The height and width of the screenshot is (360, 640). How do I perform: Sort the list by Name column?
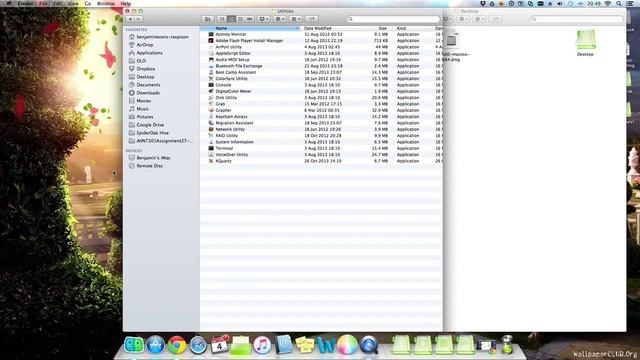pos(250,28)
